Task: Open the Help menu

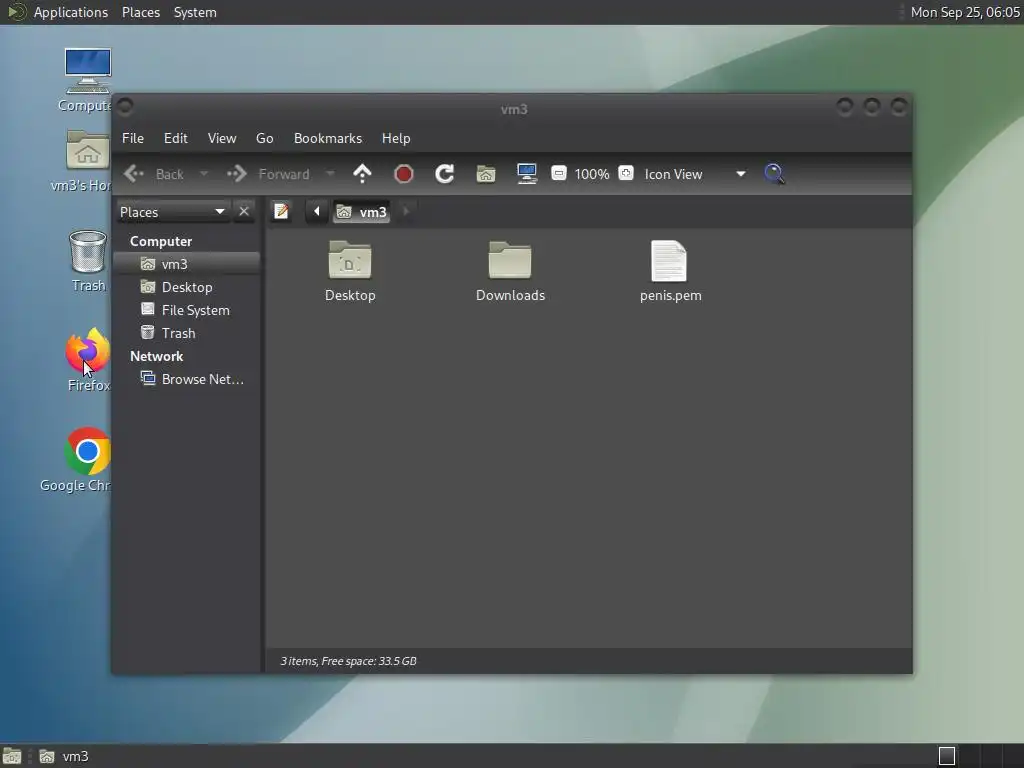Action: click(396, 138)
